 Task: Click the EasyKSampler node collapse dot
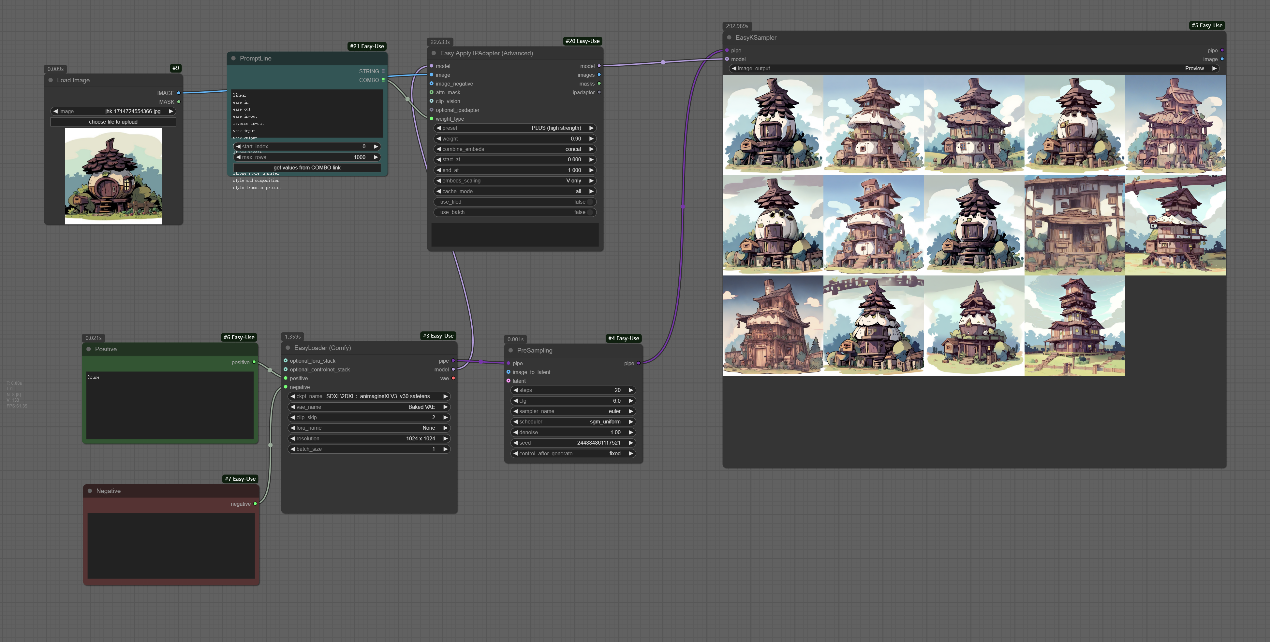point(727,38)
